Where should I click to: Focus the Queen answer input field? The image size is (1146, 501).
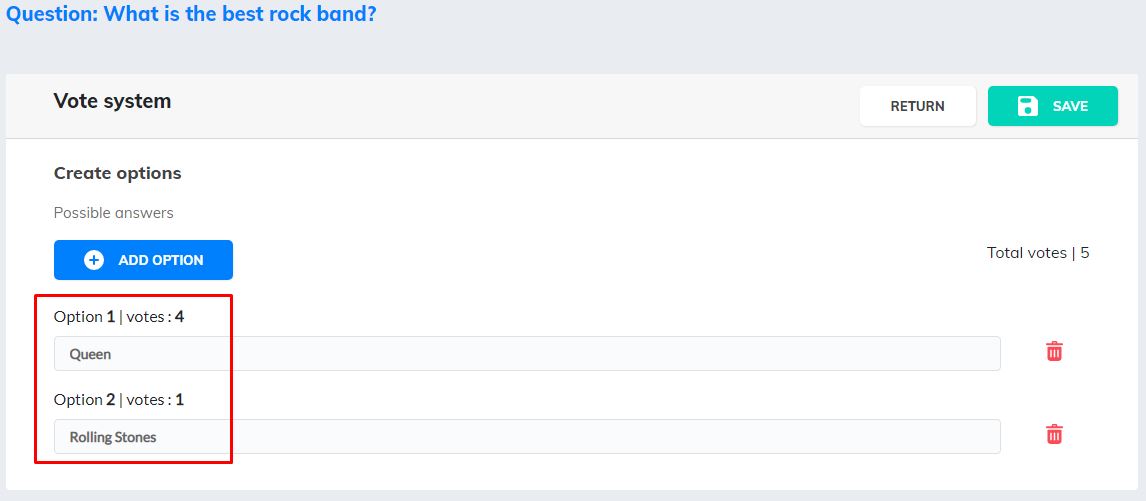(x=527, y=354)
